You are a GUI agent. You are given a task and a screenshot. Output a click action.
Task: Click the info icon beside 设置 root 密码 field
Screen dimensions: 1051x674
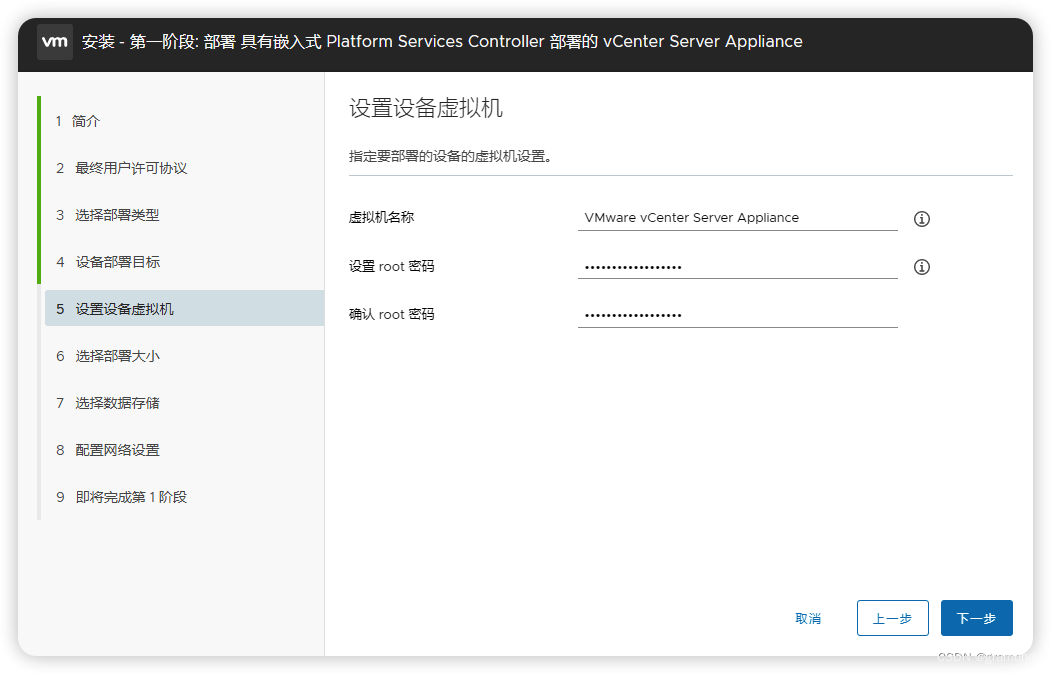(x=922, y=267)
